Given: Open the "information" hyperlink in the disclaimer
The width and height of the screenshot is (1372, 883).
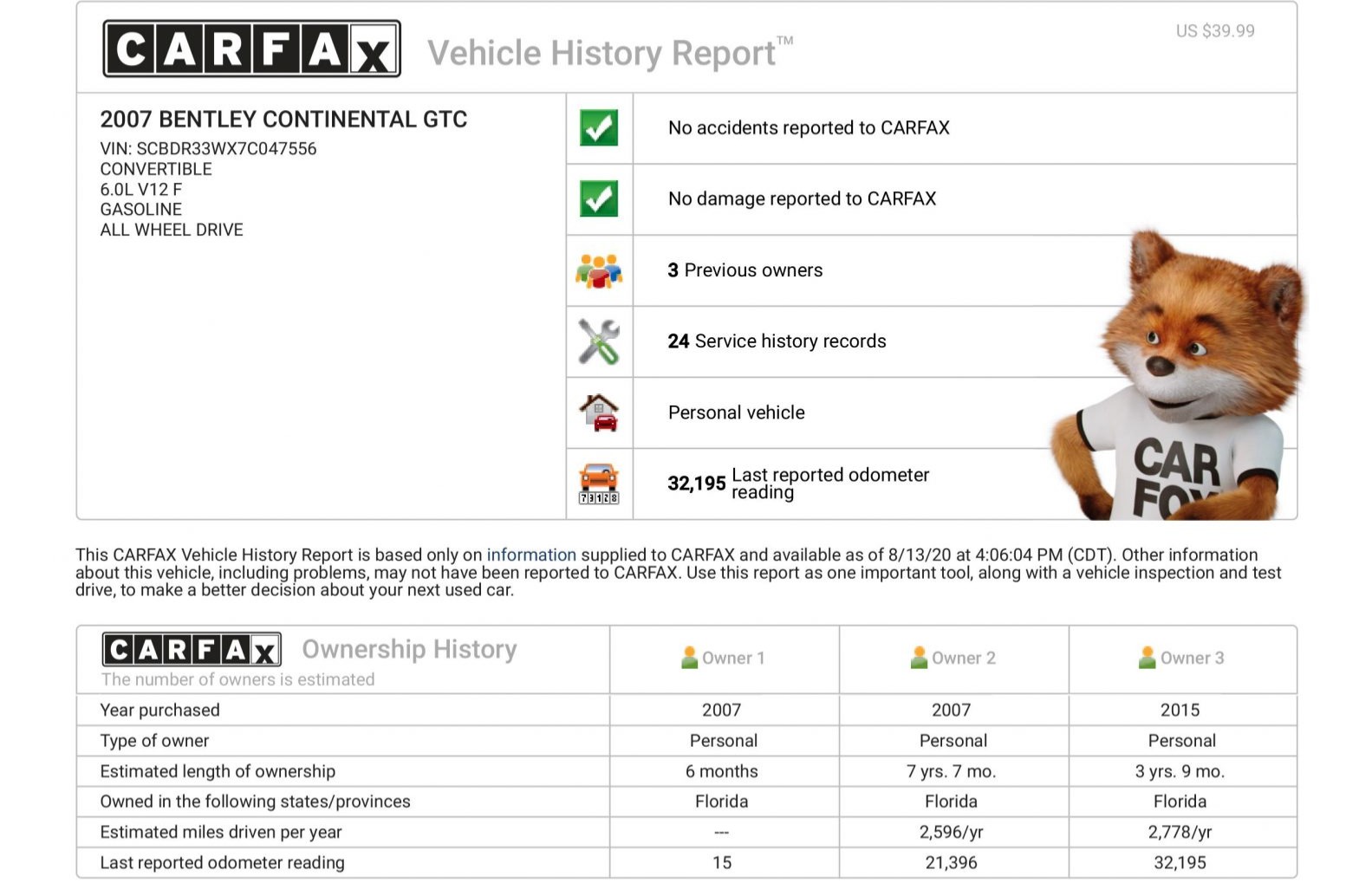Looking at the screenshot, I should pos(531,555).
